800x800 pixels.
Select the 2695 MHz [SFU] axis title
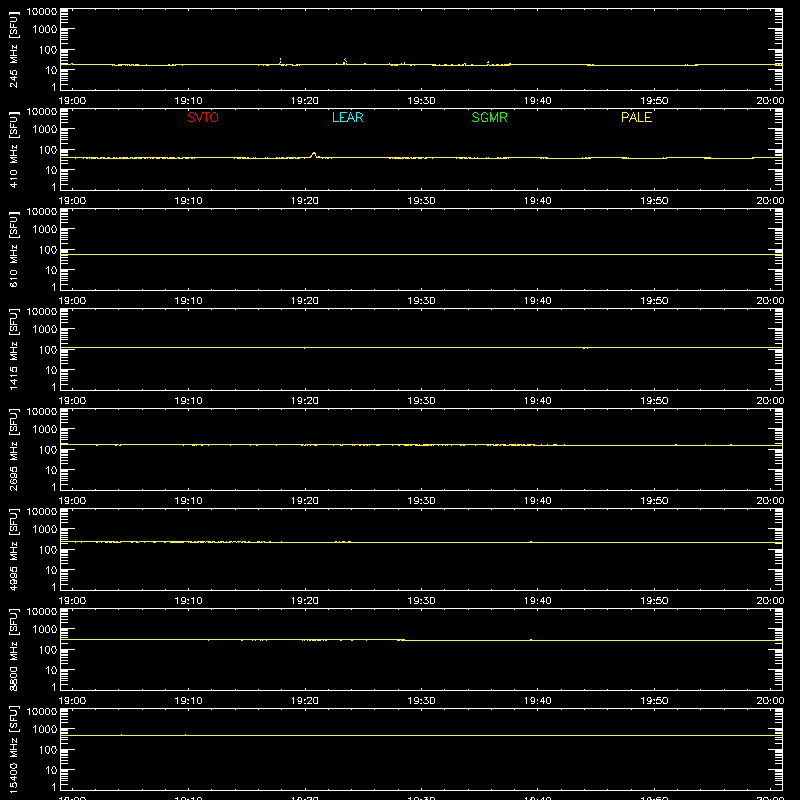tap(13, 449)
